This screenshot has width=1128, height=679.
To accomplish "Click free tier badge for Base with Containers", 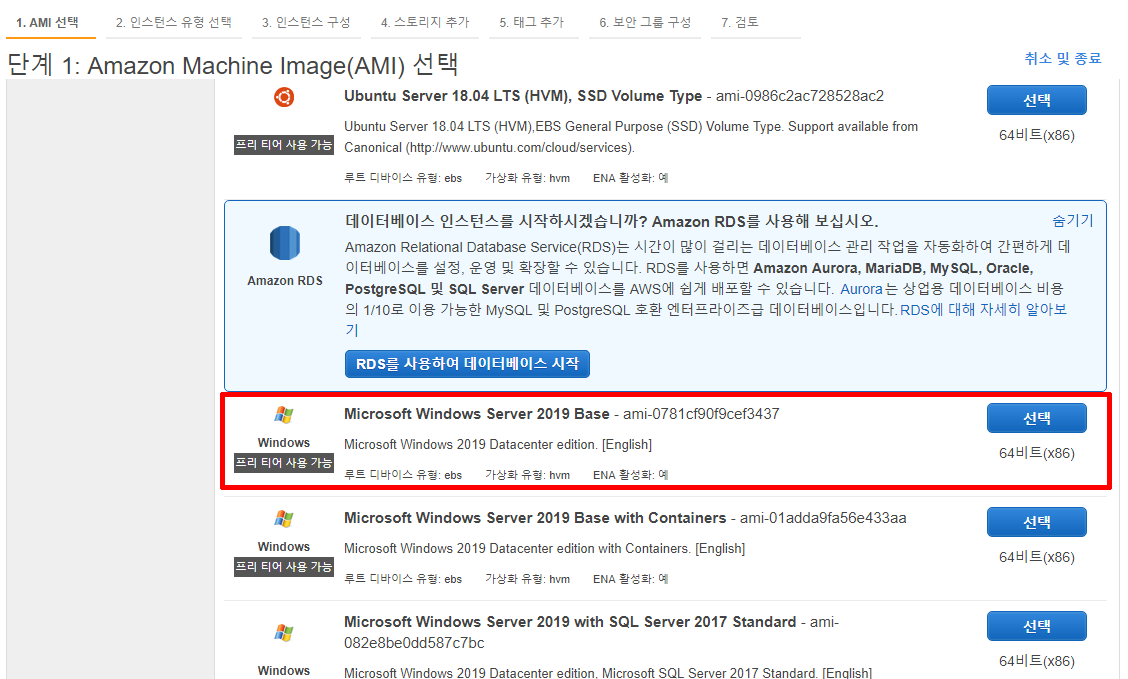I will pyautogui.click(x=283, y=567).
